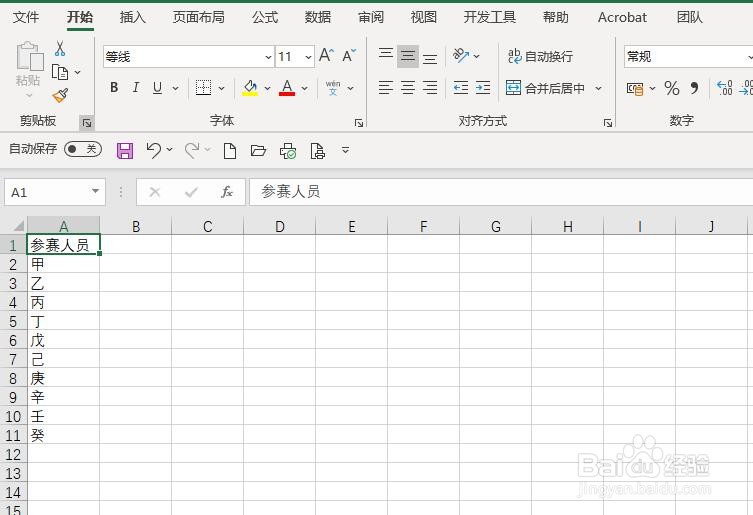The width and height of the screenshot is (753, 515).
Task: Set top vertical alignment
Action: 386,56
